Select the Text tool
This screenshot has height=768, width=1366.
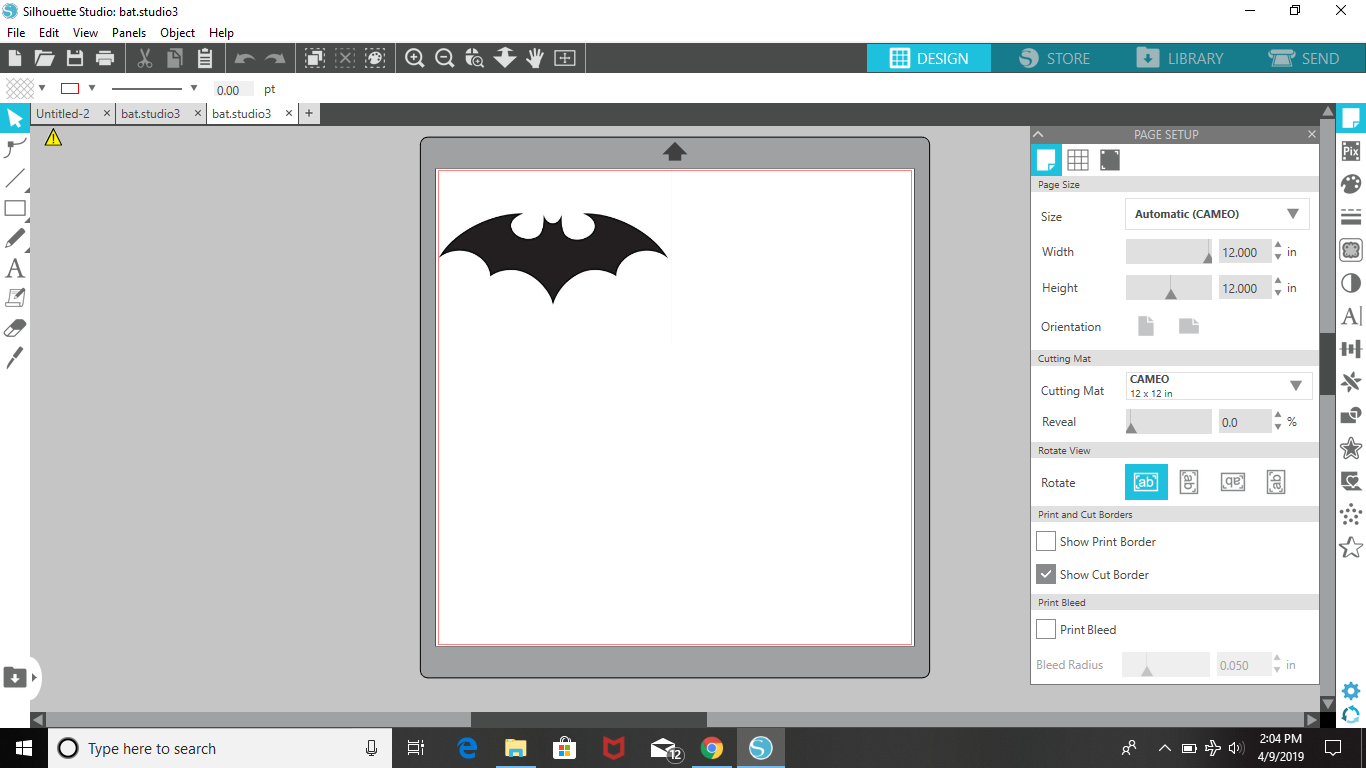click(15, 268)
